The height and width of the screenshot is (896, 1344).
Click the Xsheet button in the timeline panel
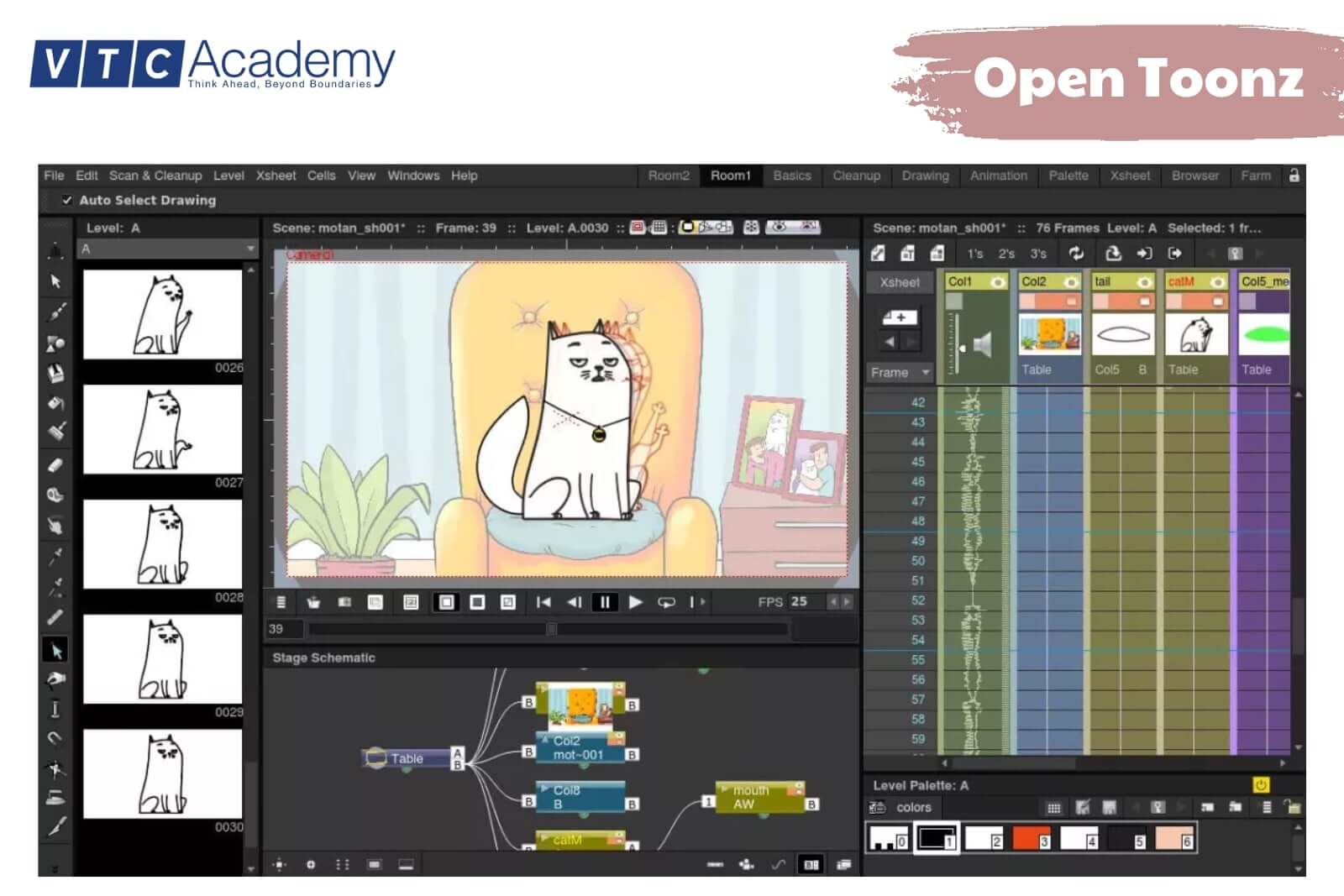[900, 282]
